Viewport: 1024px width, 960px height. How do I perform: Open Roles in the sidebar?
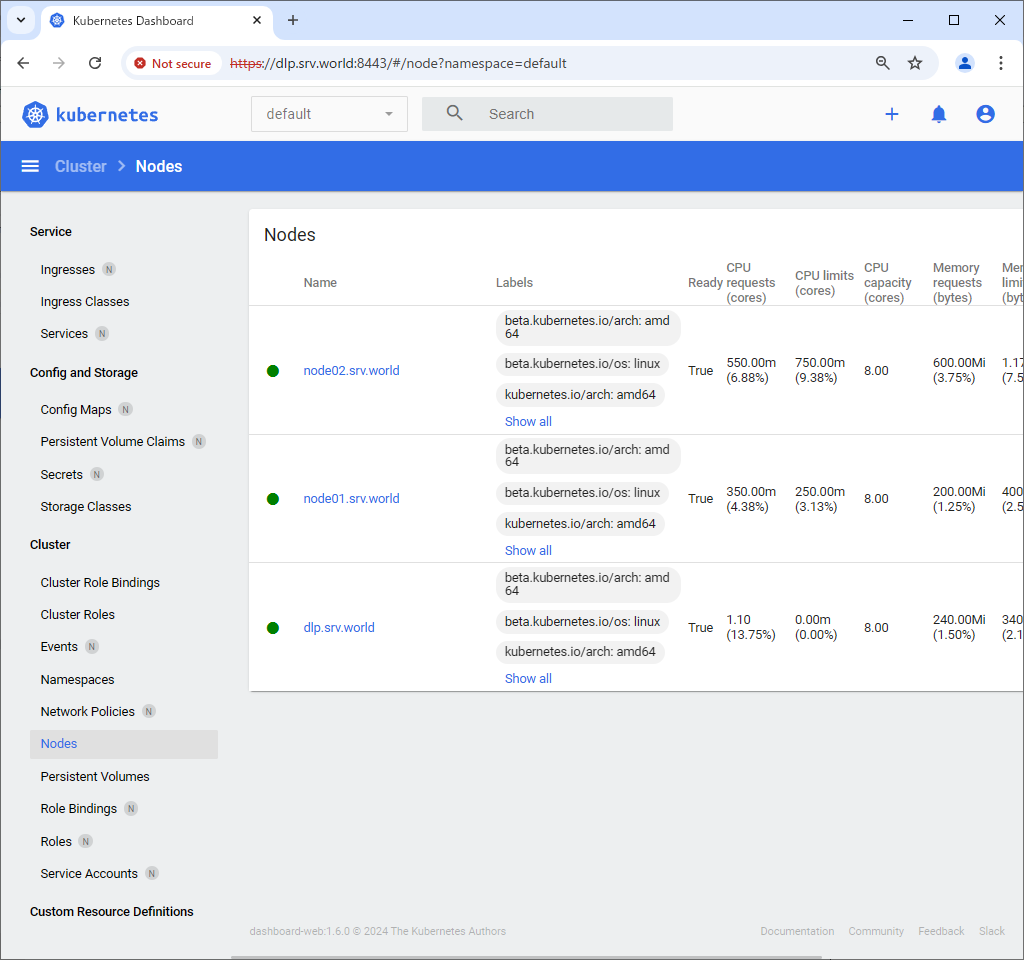click(x=56, y=841)
